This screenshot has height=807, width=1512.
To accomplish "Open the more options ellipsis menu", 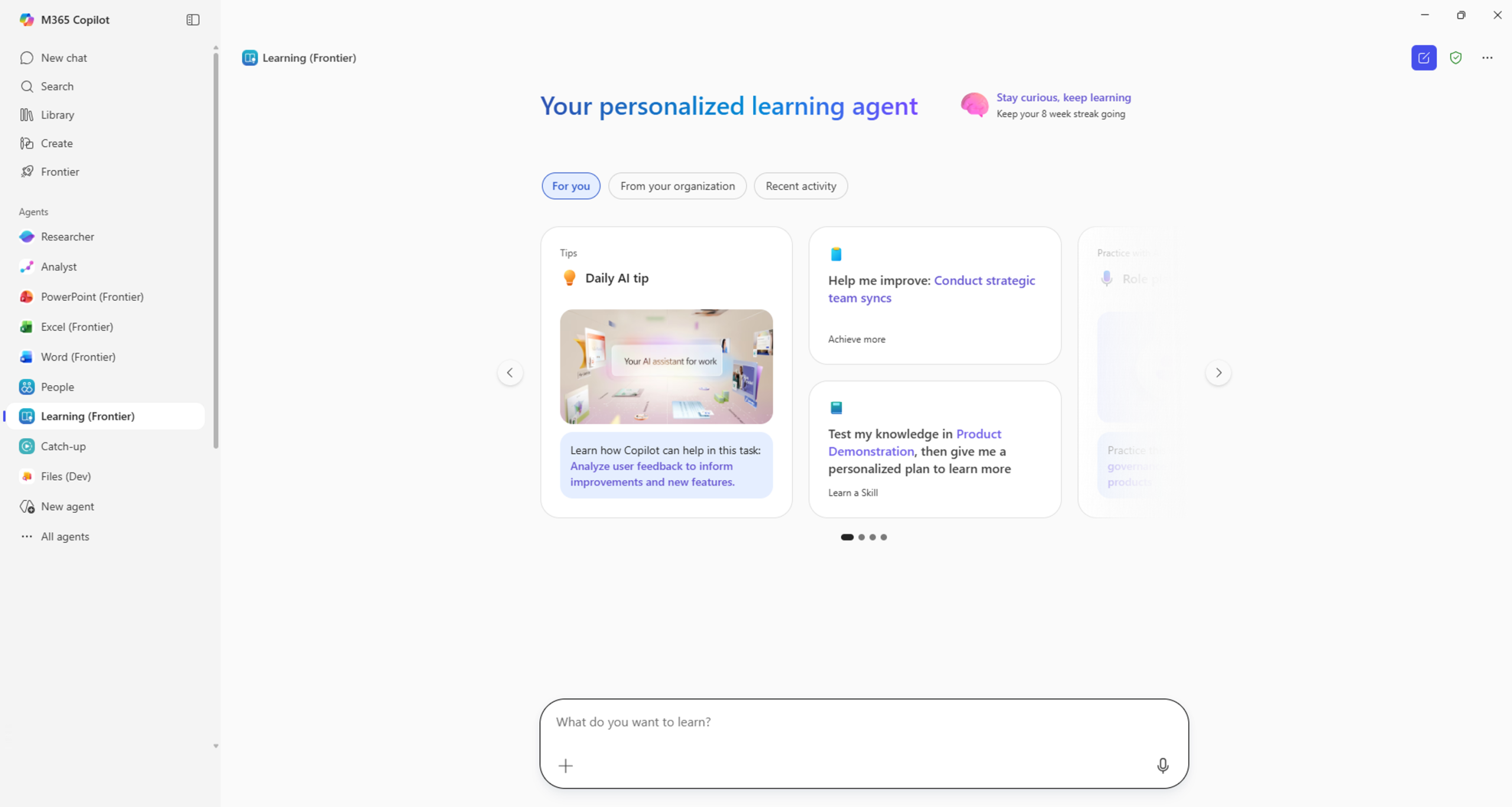I will click(x=1487, y=58).
